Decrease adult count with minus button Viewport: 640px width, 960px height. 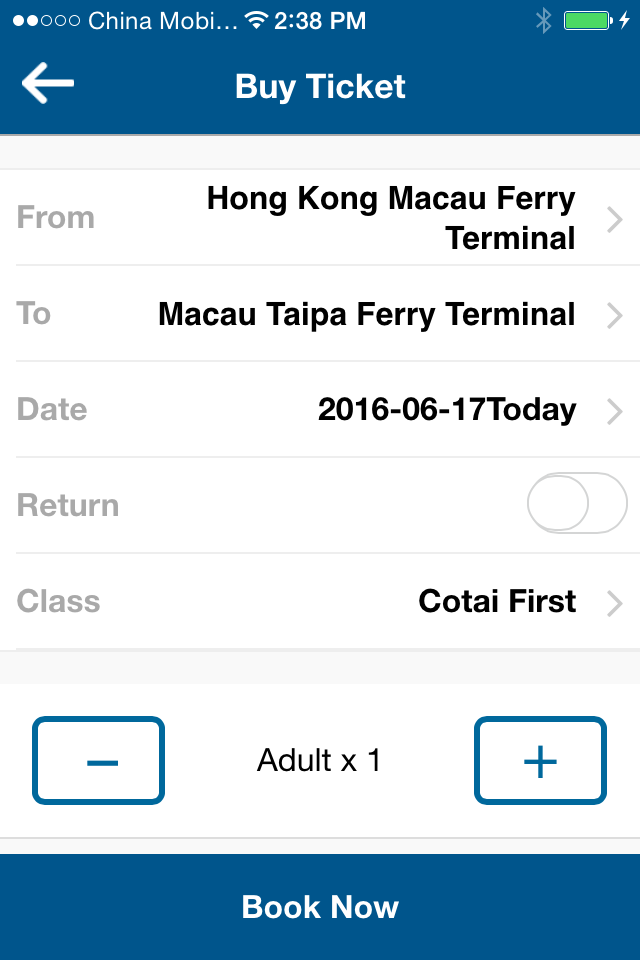99,761
